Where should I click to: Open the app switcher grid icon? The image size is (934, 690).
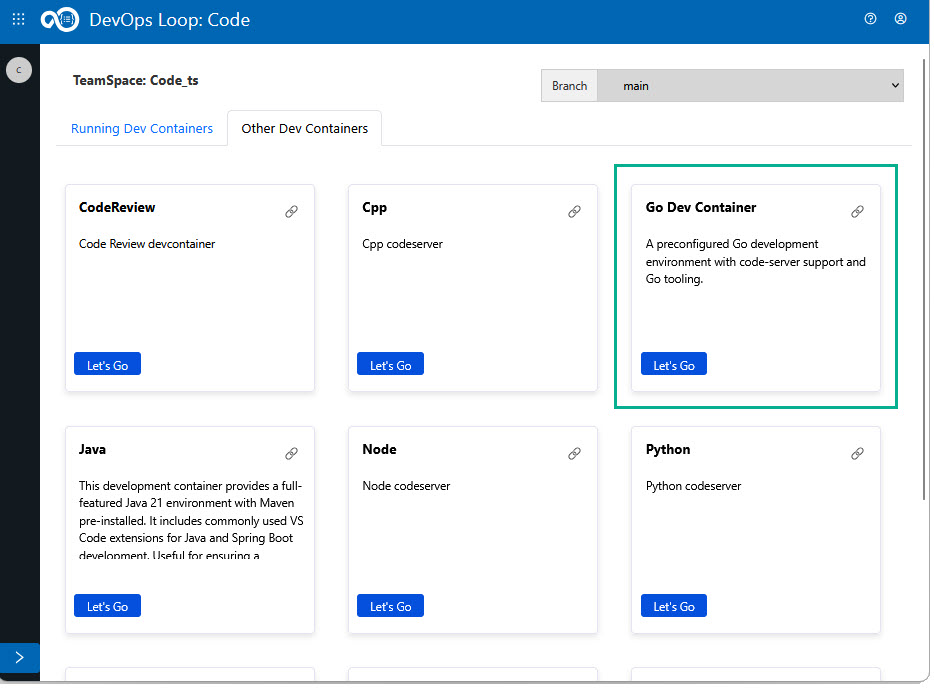click(18, 19)
